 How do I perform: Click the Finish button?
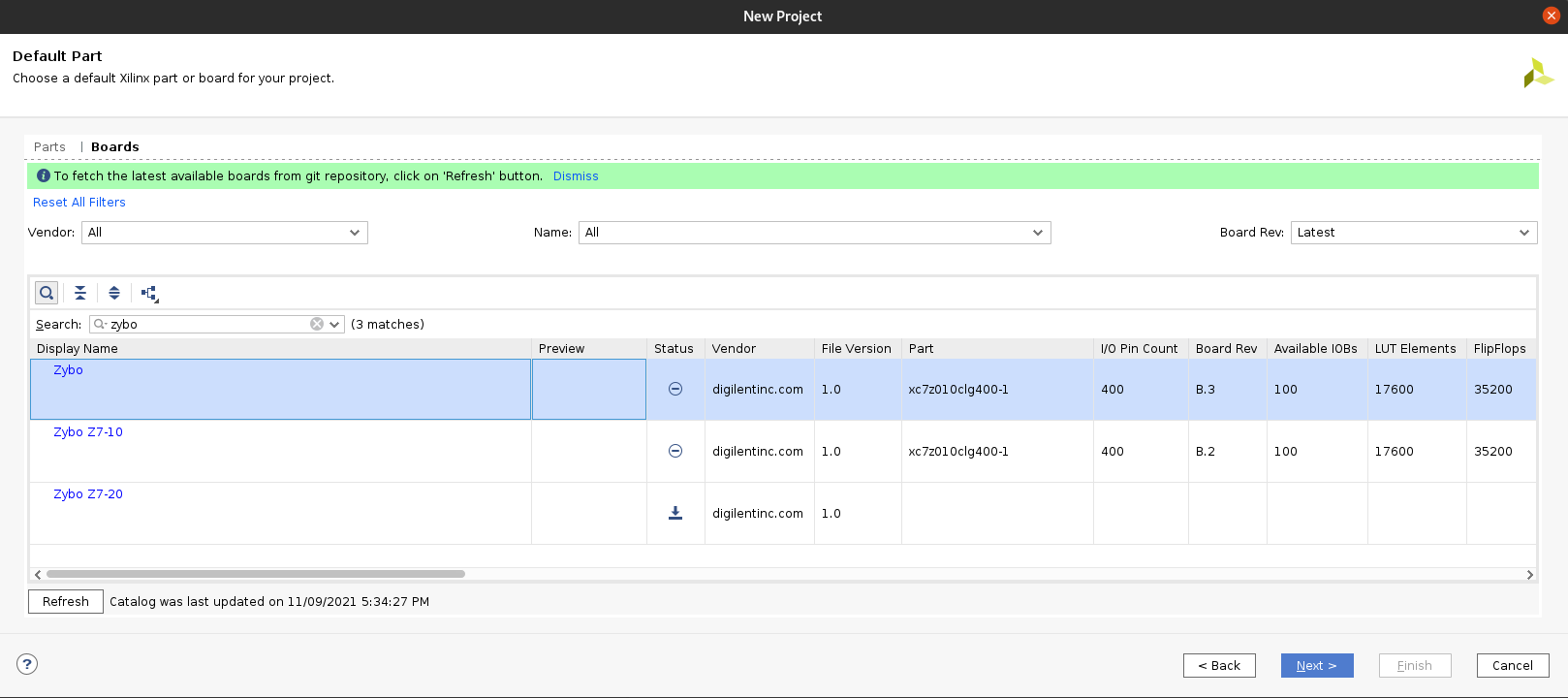[x=1415, y=665]
